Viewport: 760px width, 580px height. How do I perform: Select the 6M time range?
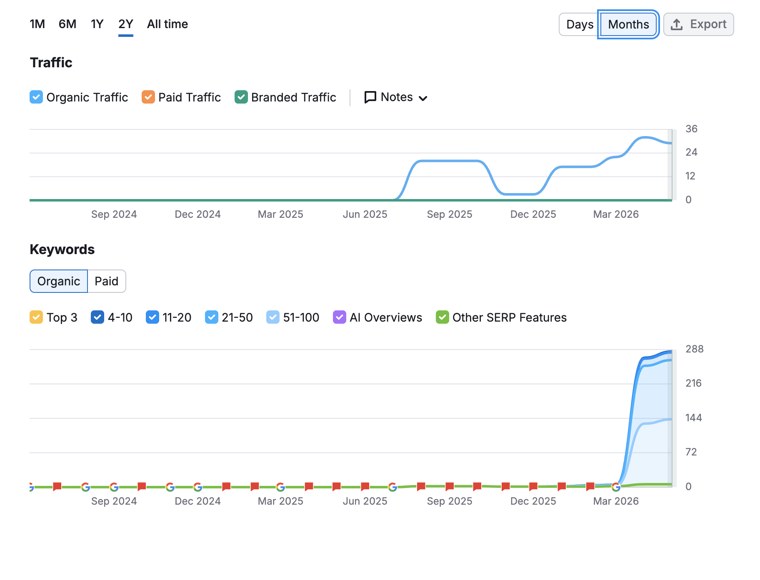(x=67, y=24)
